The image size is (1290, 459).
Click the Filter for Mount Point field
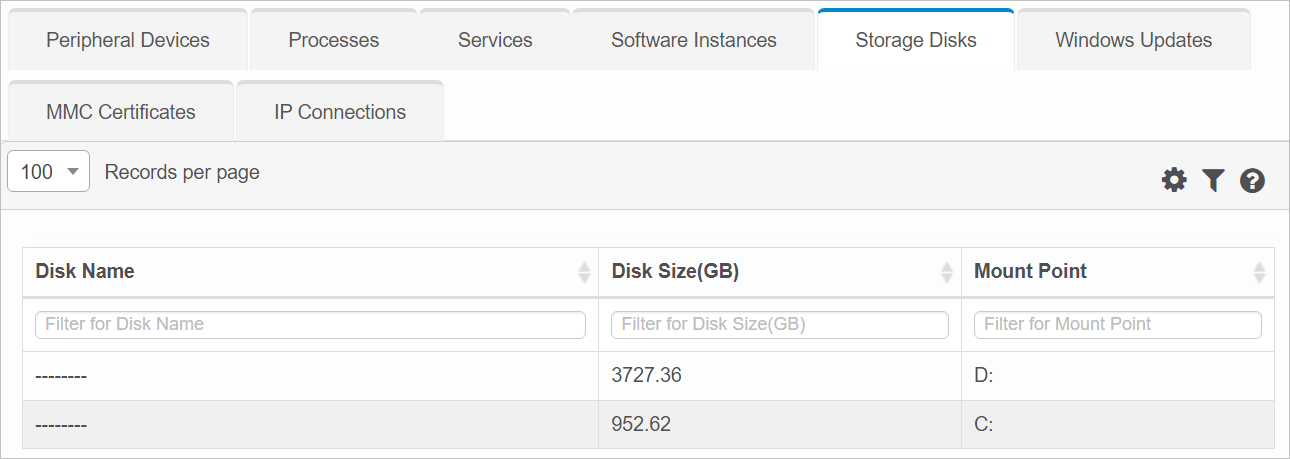[1118, 324]
